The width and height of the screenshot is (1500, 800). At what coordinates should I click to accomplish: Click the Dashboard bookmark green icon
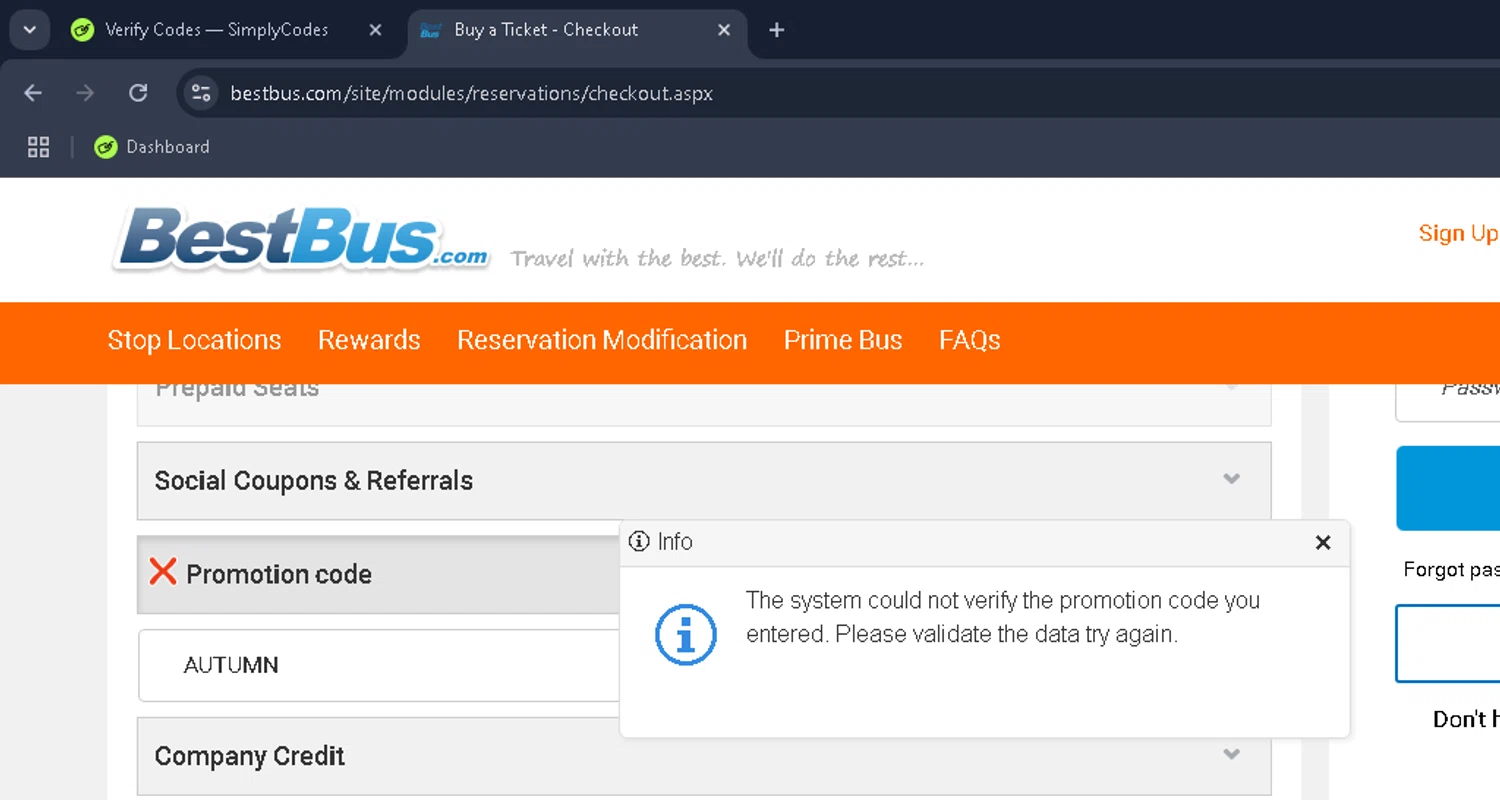point(105,147)
